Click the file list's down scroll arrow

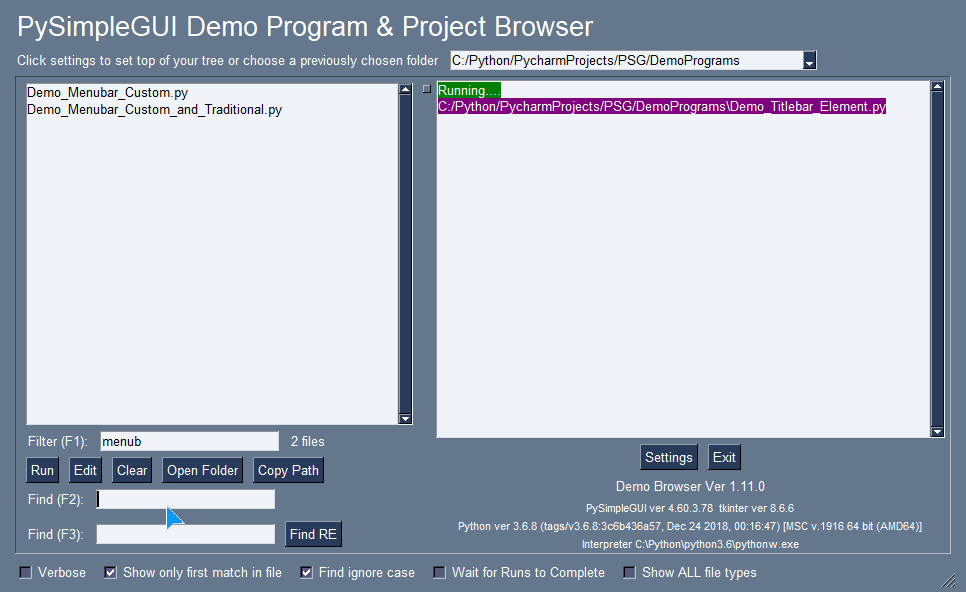click(406, 418)
